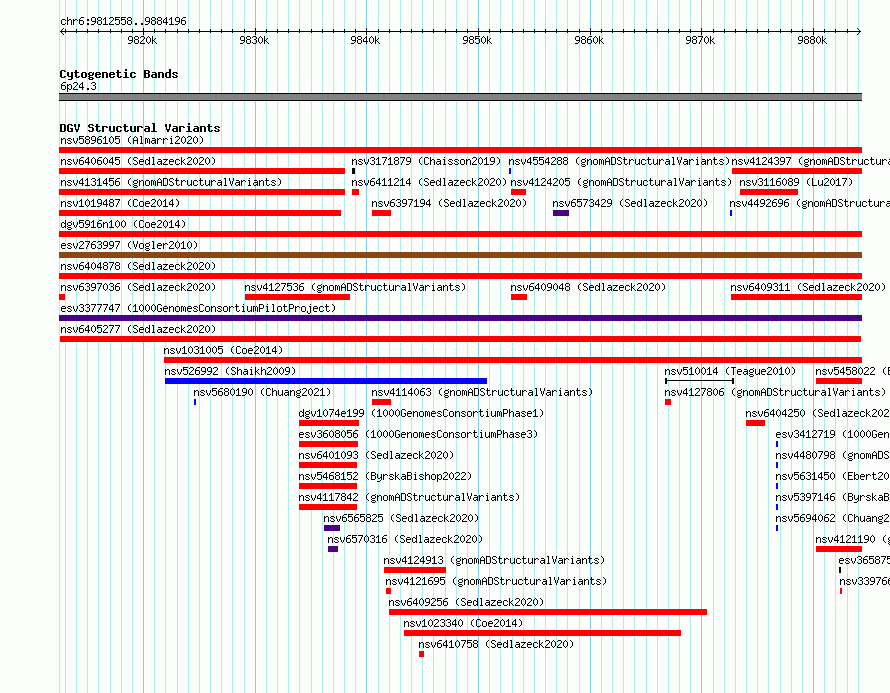
Task: Open nsv3116089 (Lu2017) label
Action: coord(796,182)
